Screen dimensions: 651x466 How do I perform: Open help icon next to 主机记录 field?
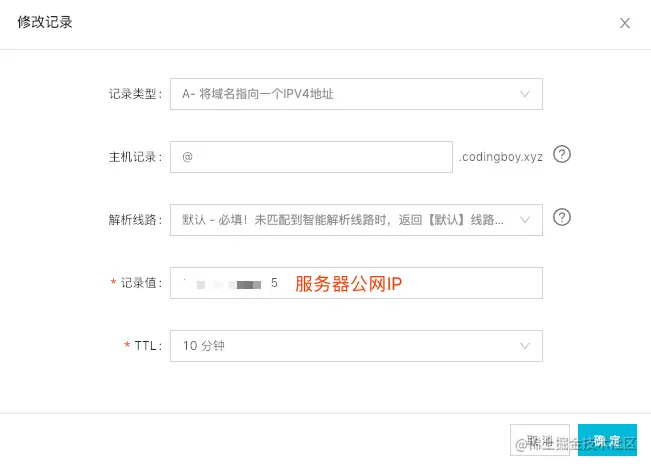[x=562, y=155]
